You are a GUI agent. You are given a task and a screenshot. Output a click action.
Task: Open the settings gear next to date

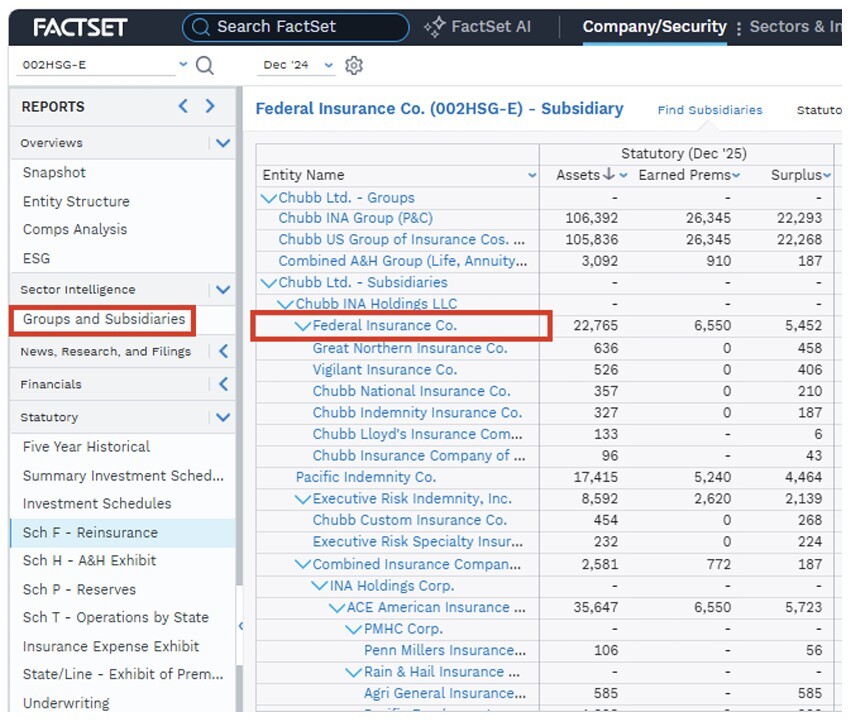point(354,65)
